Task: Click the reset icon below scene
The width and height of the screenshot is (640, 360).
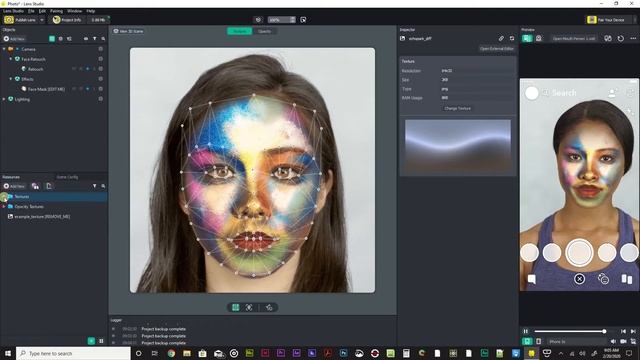Action: (269, 307)
